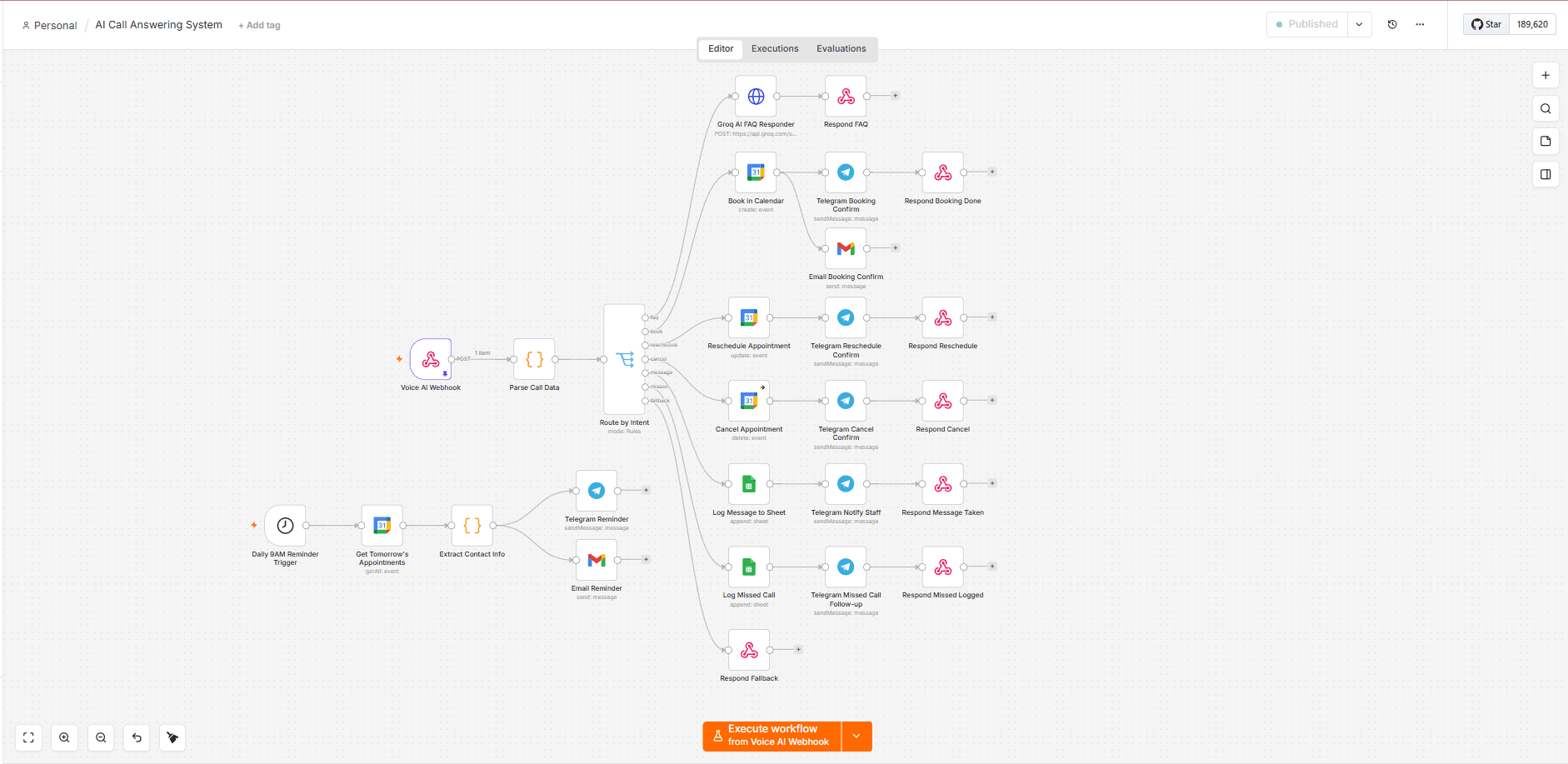1568x764 pixels.
Task: Open the Book in Calendar node
Action: point(756,172)
